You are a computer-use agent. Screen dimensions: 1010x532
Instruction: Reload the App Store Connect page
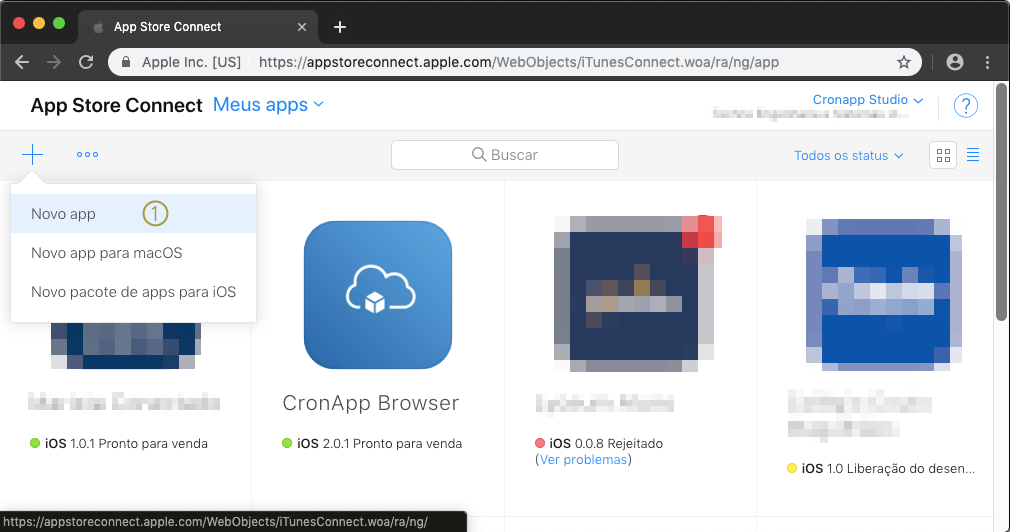pos(86,62)
